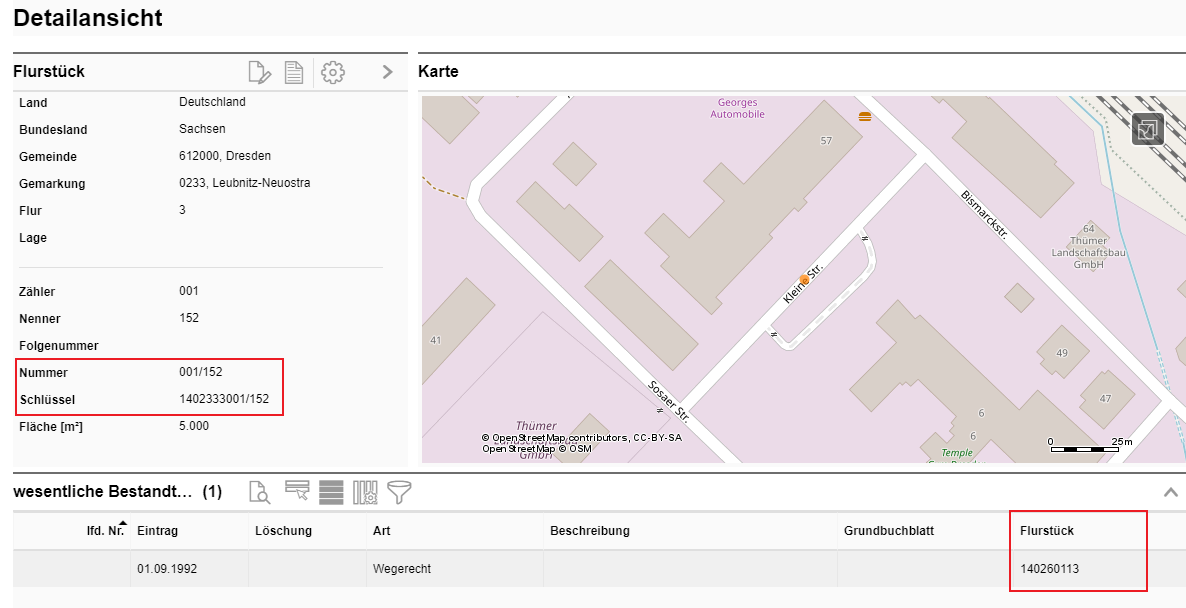
Task: Open the map in enlarged view
Action: click(1148, 130)
